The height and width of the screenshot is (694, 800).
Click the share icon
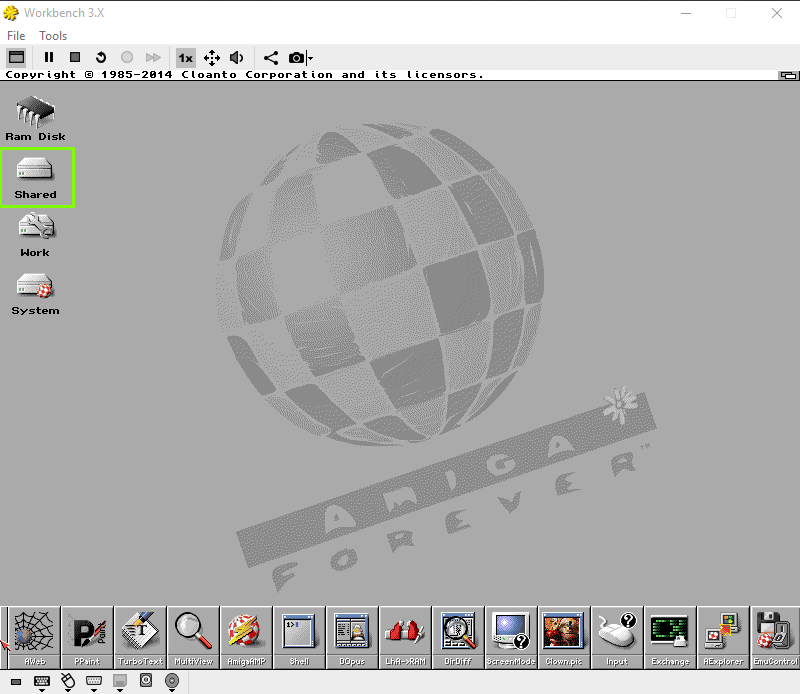pos(271,58)
